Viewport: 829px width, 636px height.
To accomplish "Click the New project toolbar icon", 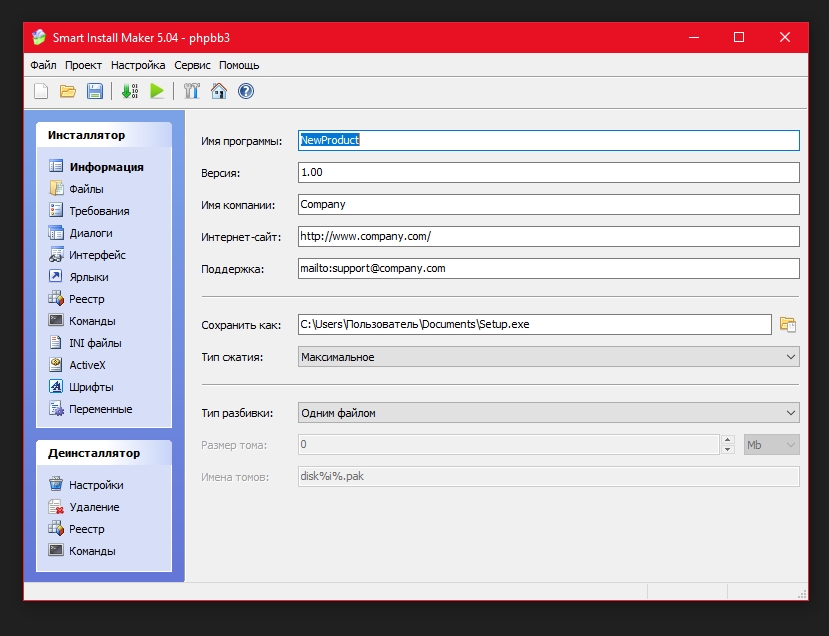I will (41, 92).
